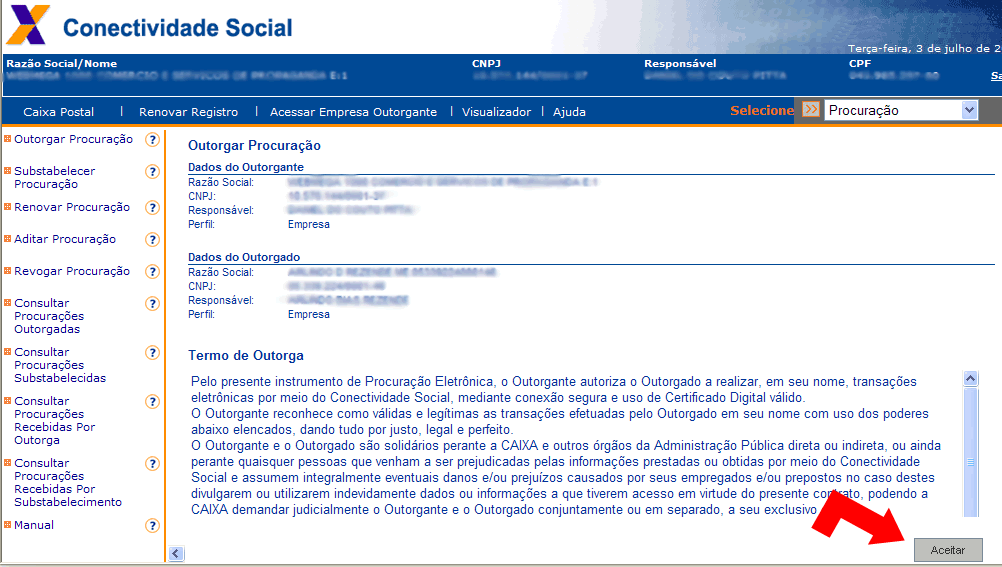Open Consultar Procurações Outorgadas link
1002x567 pixels.
49,316
